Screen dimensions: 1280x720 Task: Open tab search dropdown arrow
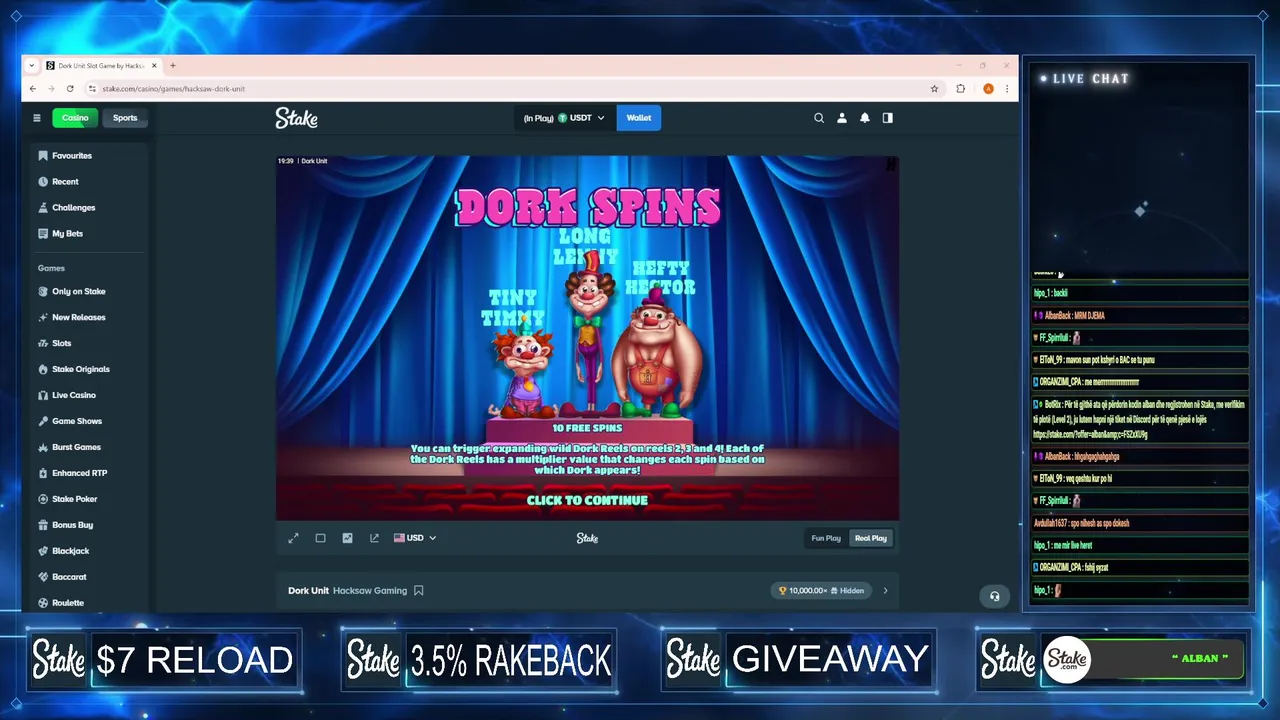coord(32,66)
